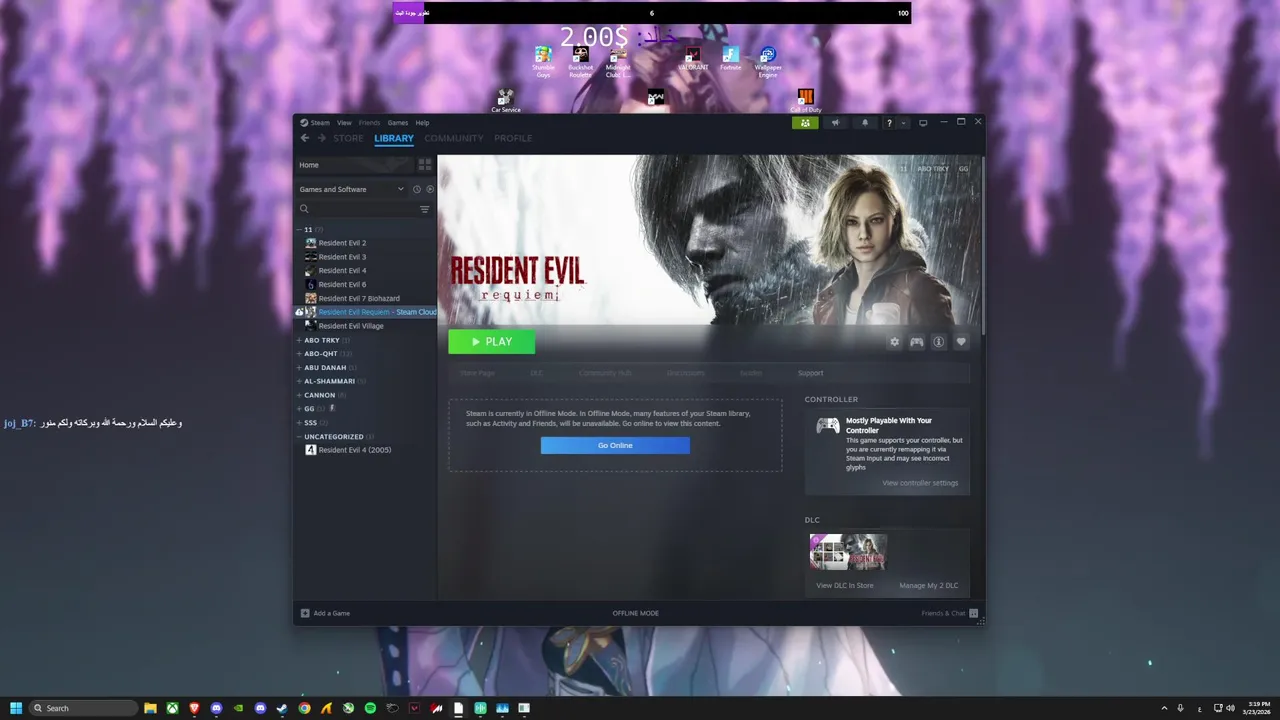The image size is (1280, 720).
Task: Show ready to play games filter icon
Action: 430,189
